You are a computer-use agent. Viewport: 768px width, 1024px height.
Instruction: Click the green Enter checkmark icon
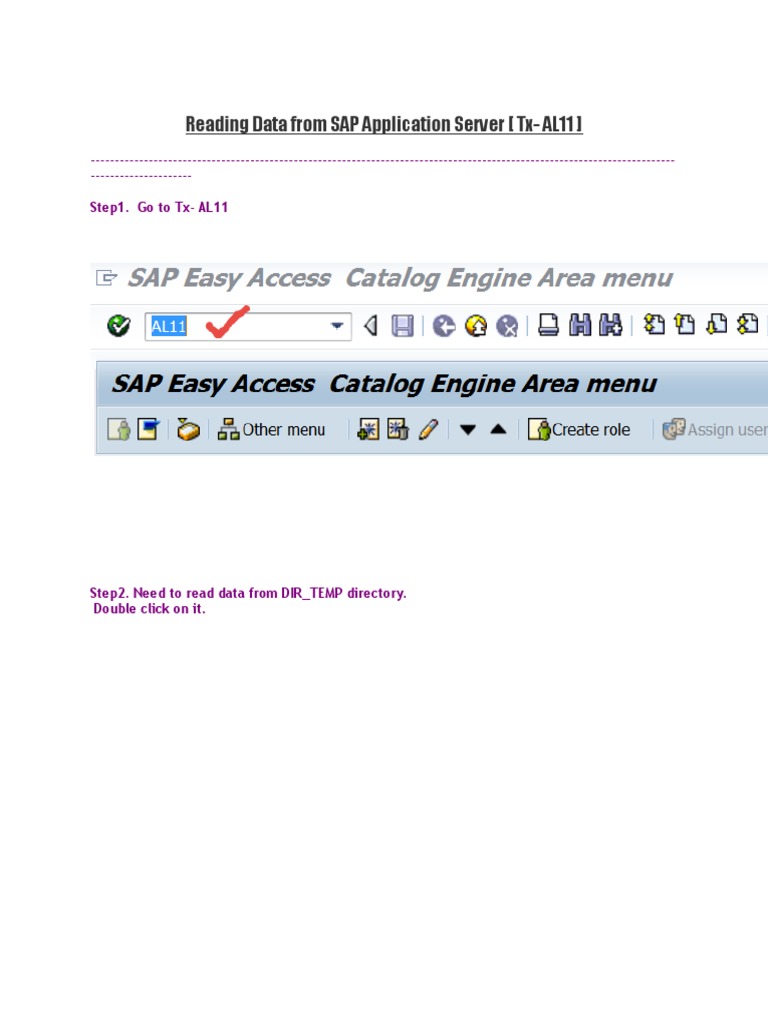coord(119,326)
